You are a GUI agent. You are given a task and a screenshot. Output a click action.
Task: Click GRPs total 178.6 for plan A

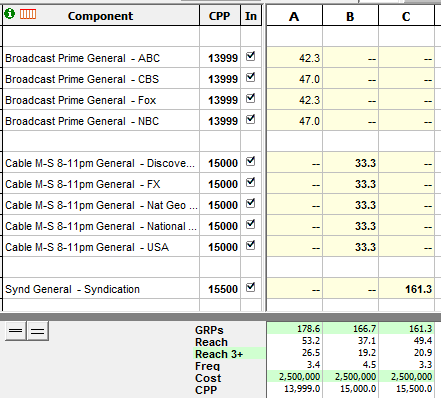308,329
